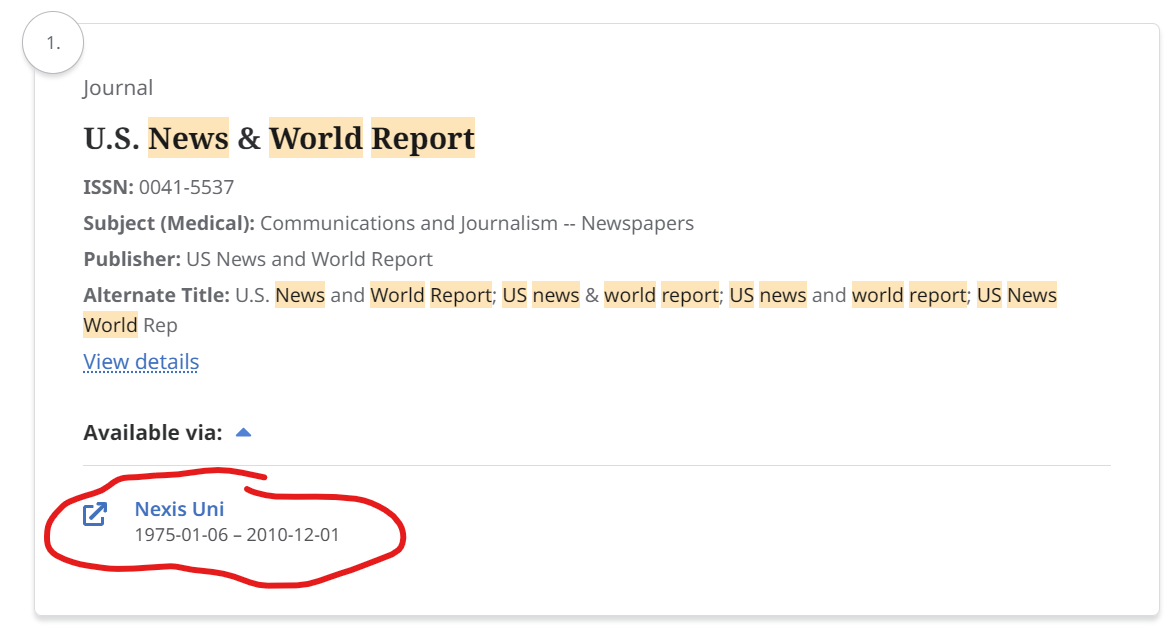Open the Nexis Uni external link icon
Screen dimensions: 1171x631
point(95,514)
